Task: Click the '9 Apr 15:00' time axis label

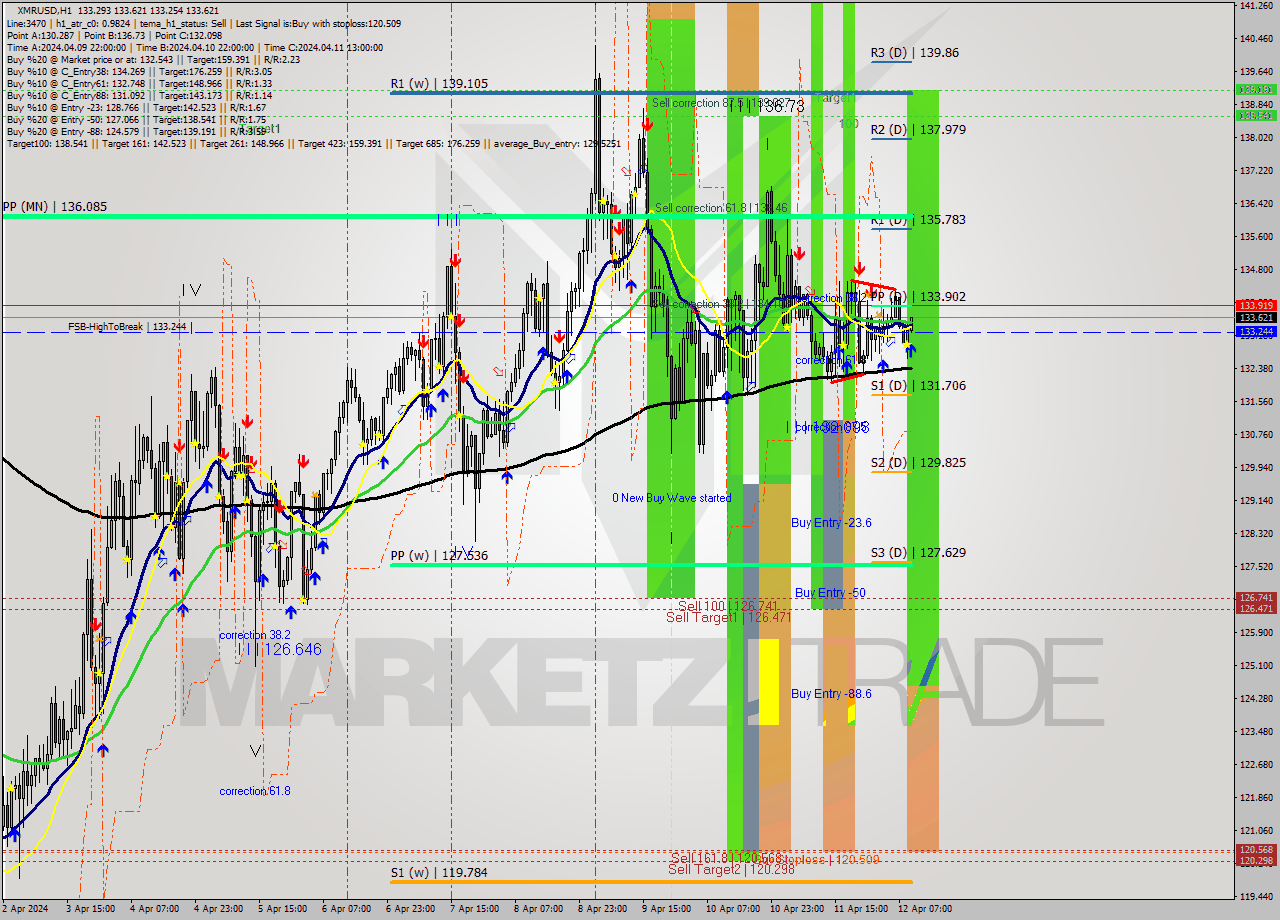Action: click(x=667, y=909)
